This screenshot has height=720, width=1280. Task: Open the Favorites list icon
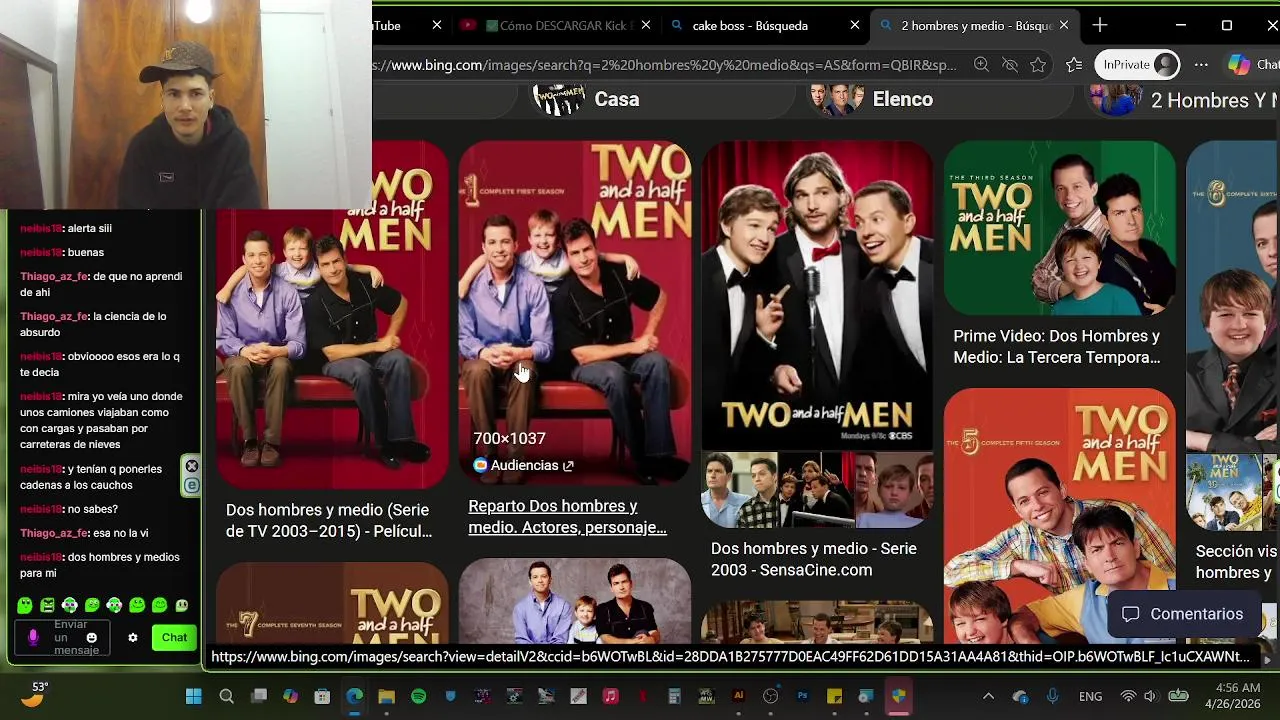click(1074, 65)
